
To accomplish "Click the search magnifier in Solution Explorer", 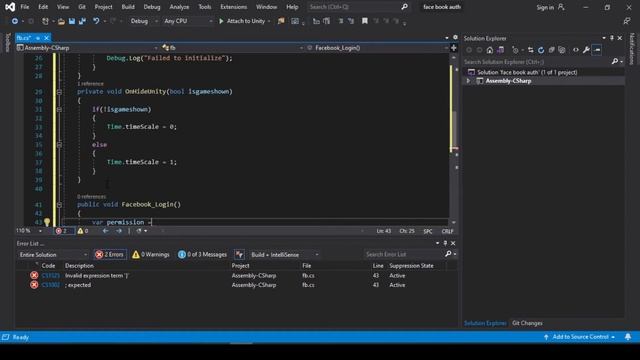I will click(x=615, y=62).
